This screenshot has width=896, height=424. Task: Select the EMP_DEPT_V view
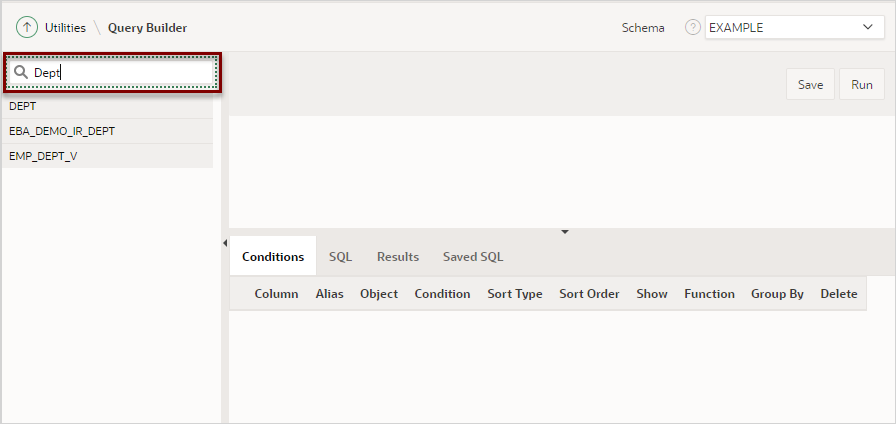107,156
